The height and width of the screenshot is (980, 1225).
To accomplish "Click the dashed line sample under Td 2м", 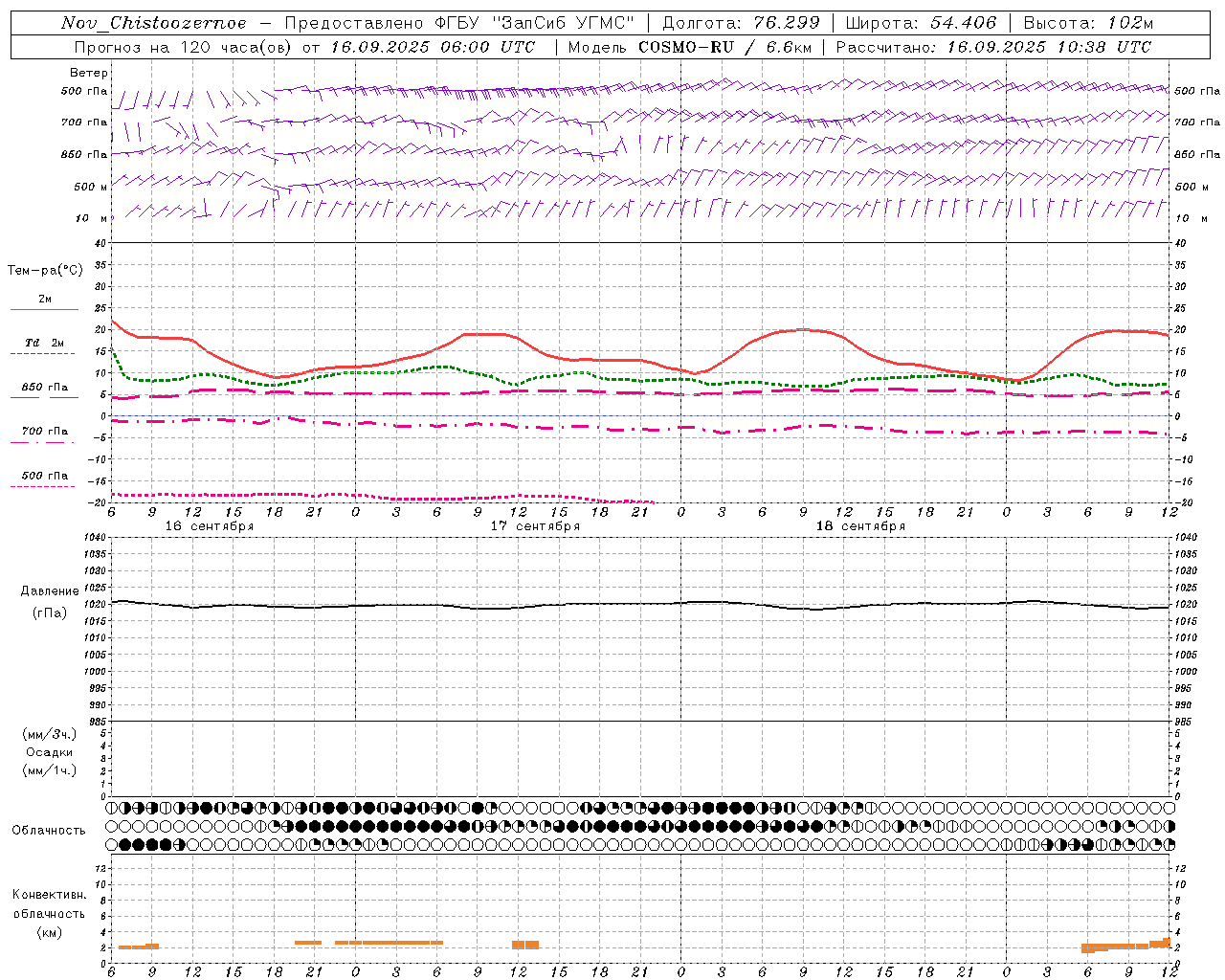I will point(43,353).
